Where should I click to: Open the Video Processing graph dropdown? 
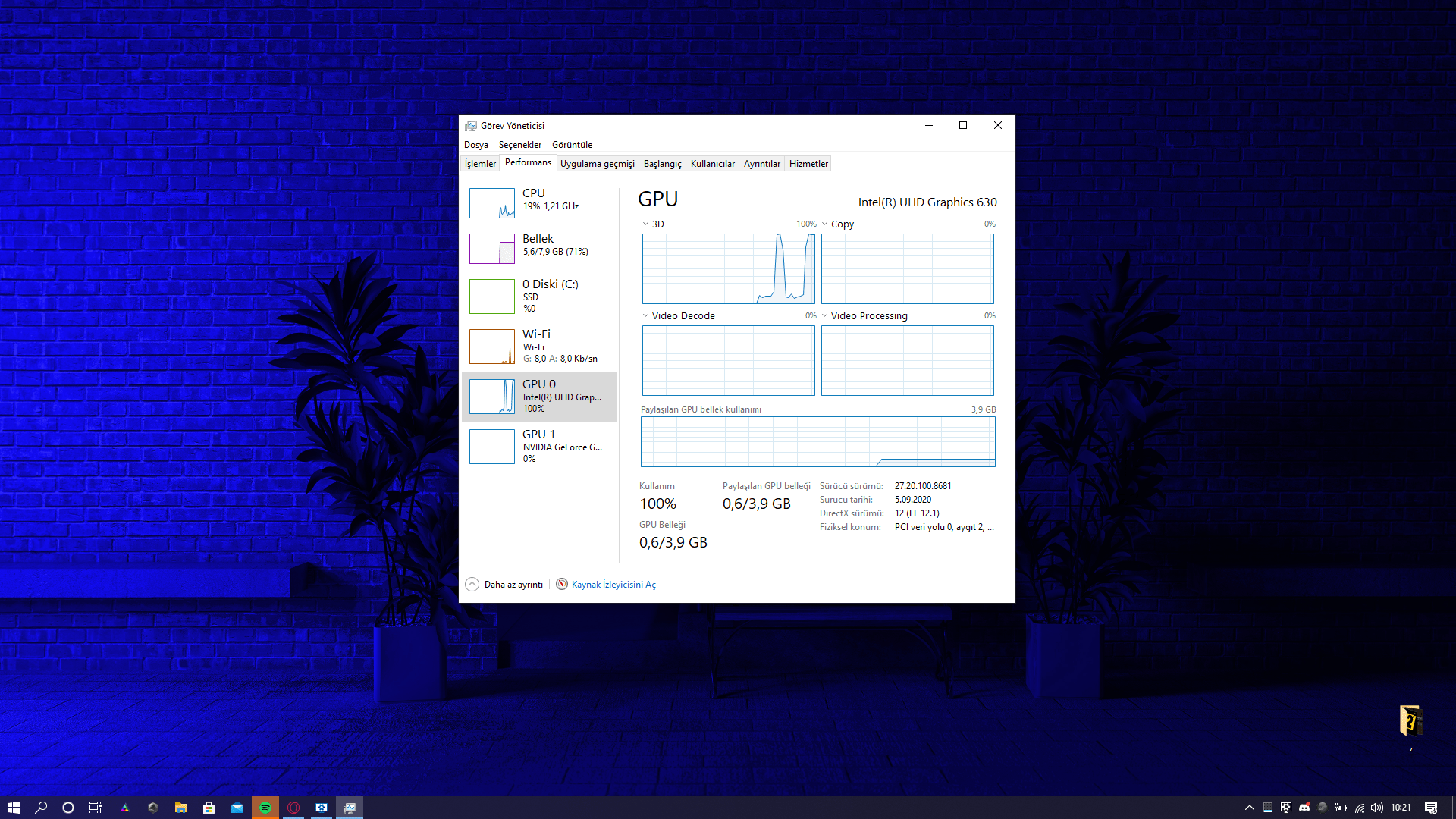825,316
